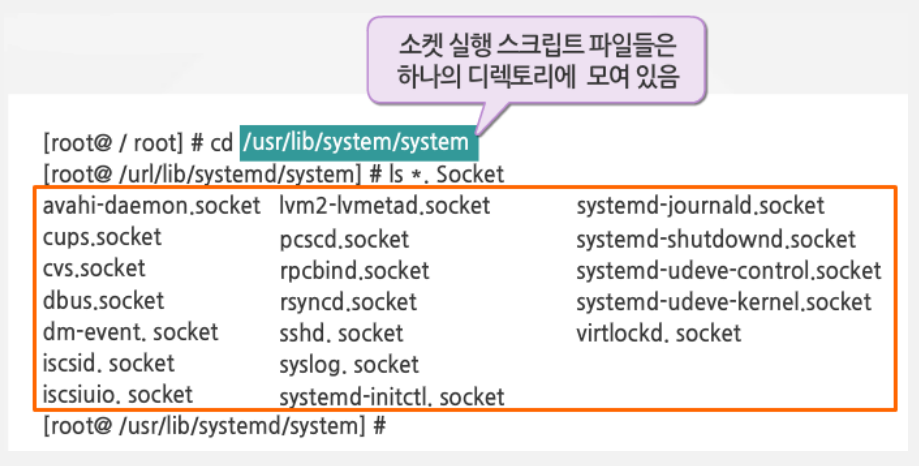Click the '[root@ / root] # cd' prompt
This screenshot has height=466, width=919.
[138, 143]
